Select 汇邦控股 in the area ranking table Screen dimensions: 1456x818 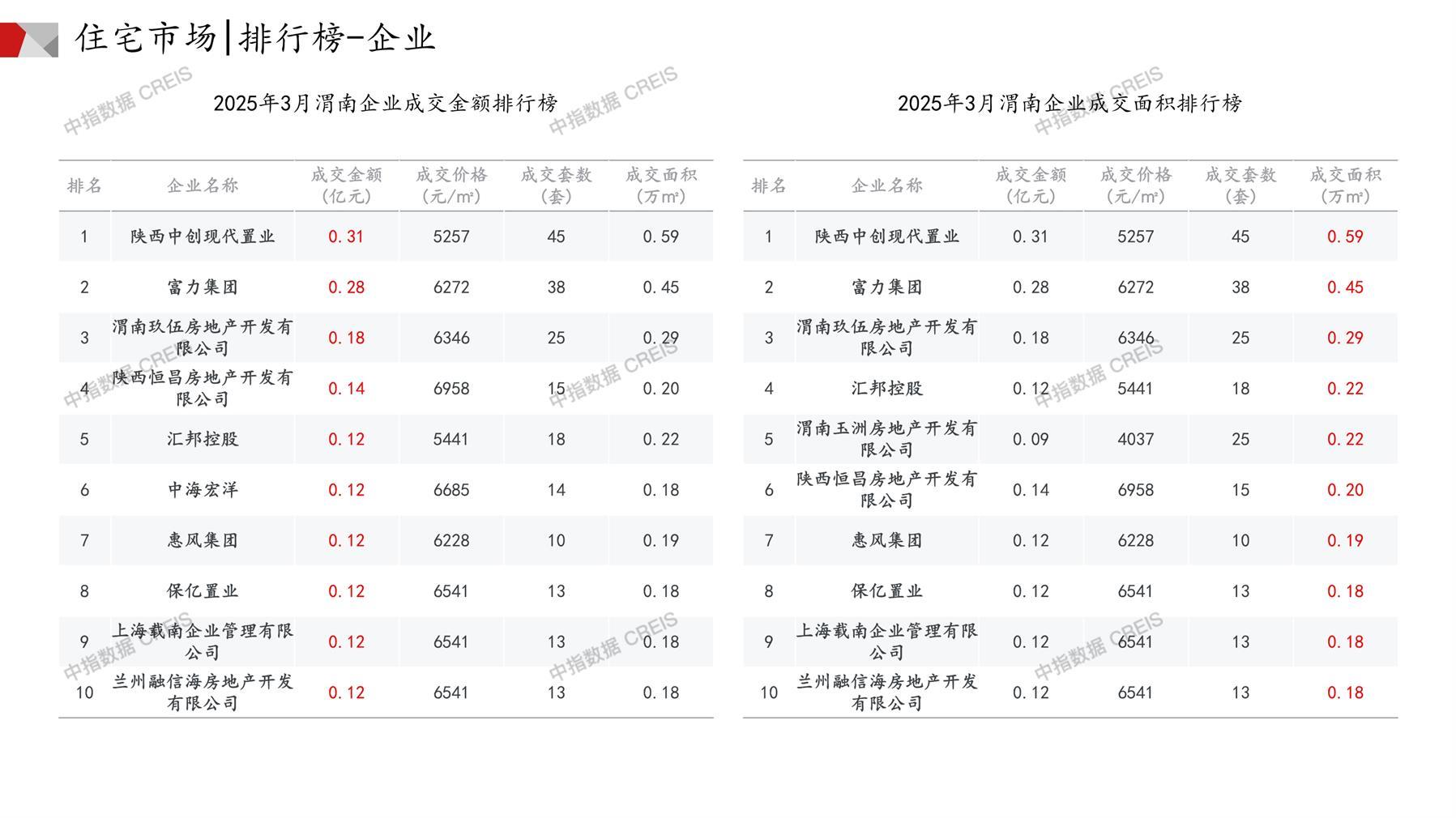(x=886, y=389)
